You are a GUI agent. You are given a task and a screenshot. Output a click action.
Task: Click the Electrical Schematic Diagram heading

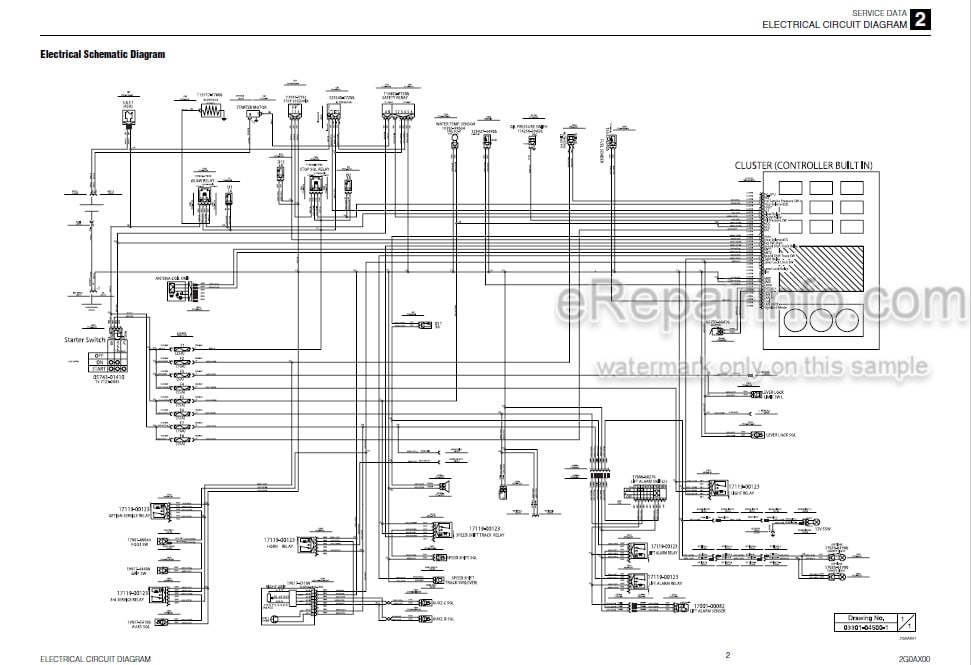103,54
